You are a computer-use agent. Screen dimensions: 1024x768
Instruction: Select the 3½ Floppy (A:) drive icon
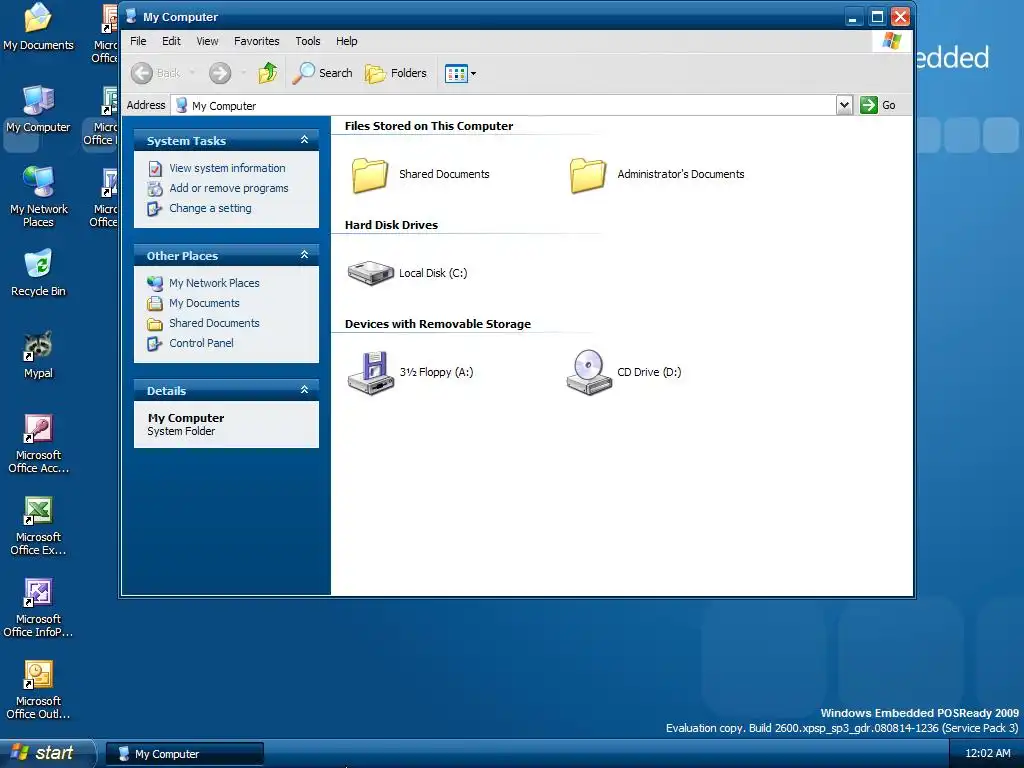tap(370, 372)
